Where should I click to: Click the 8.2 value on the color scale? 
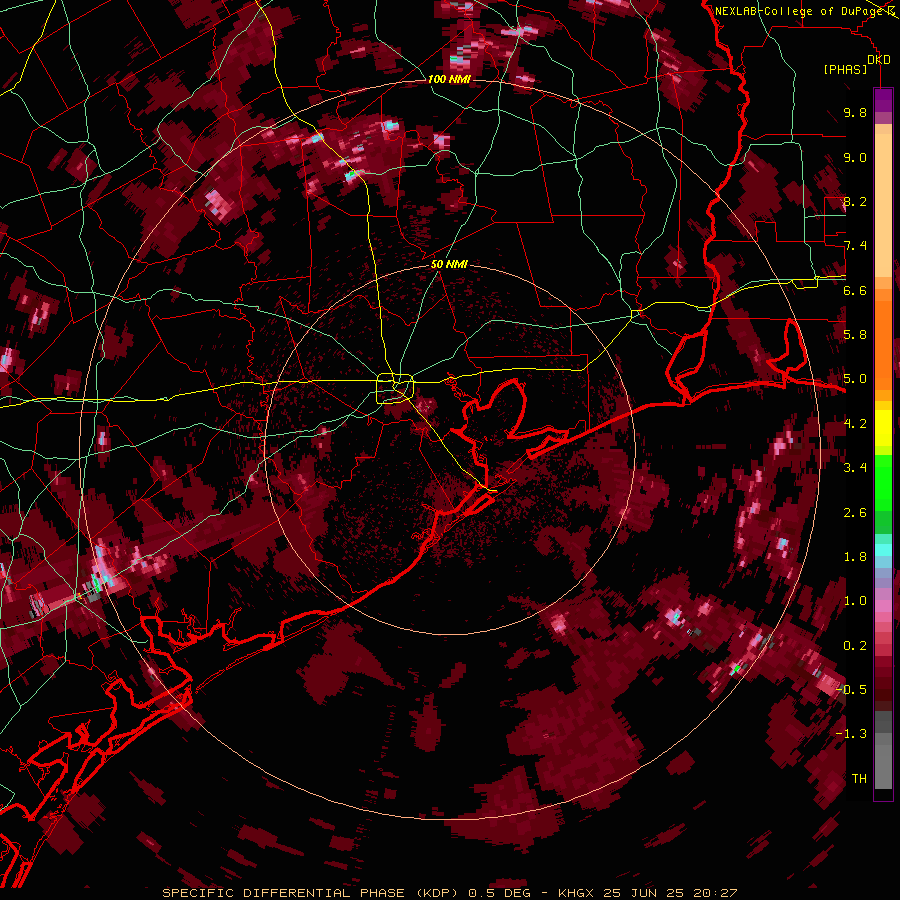[x=855, y=201]
